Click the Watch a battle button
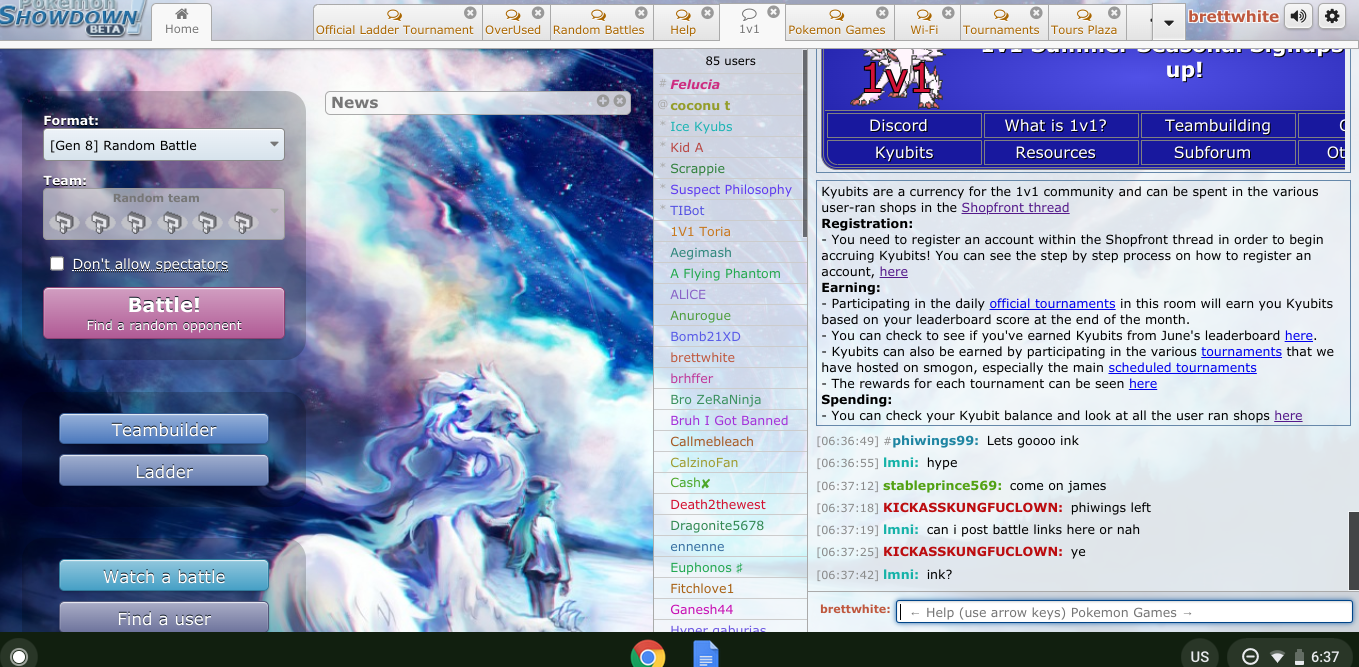Image resolution: width=1359 pixels, height=667 pixels. (164, 577)
